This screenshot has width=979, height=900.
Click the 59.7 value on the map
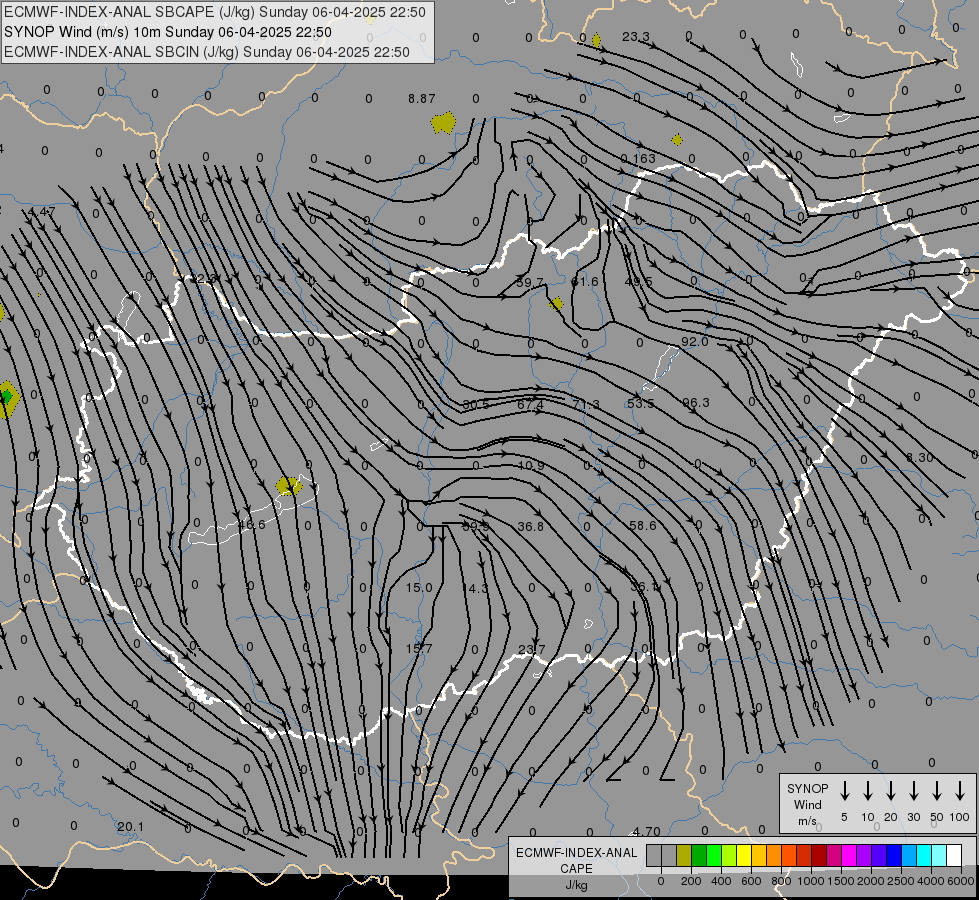pos(530,282)
